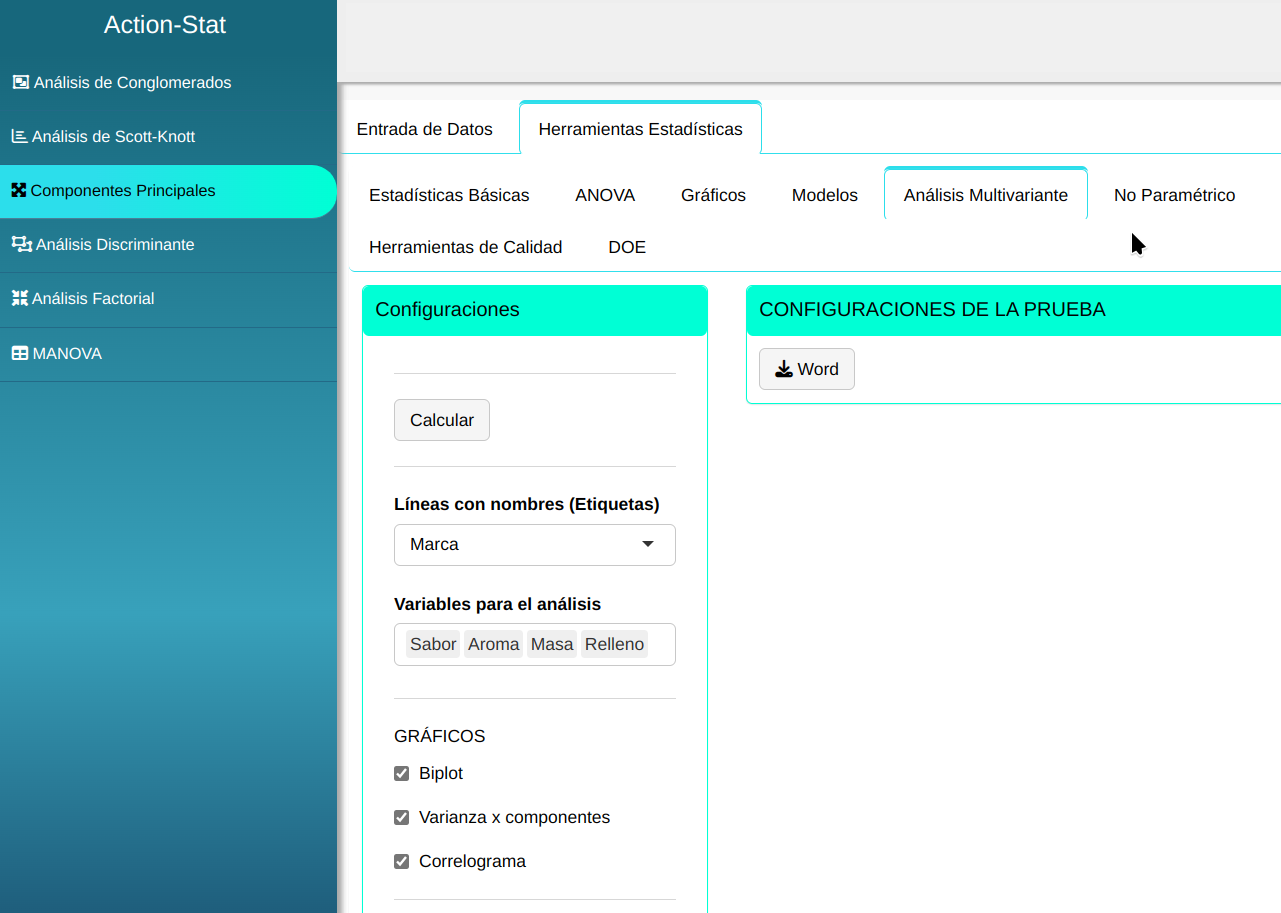Open the Marca labels dropdown
The width and height of the screenshot is (1281, 913).
coord(534,544)
